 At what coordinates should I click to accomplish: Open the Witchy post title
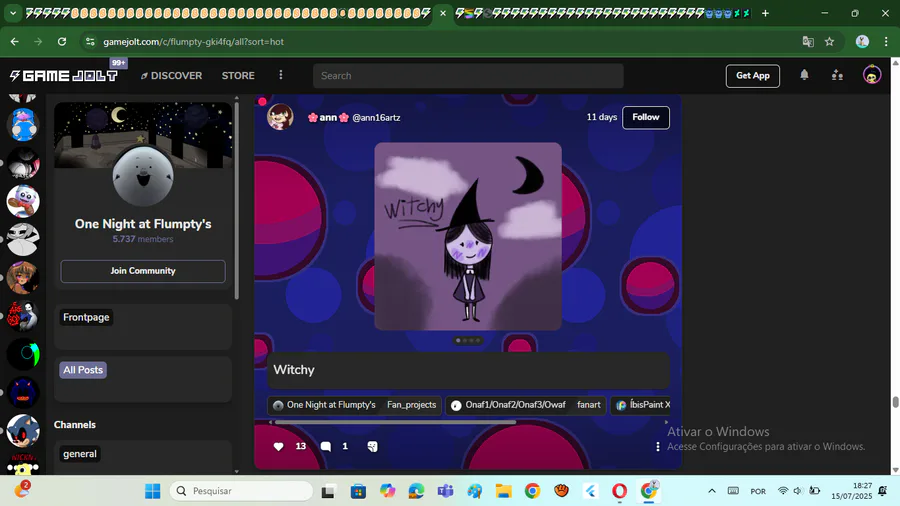(x=294, y=369)
